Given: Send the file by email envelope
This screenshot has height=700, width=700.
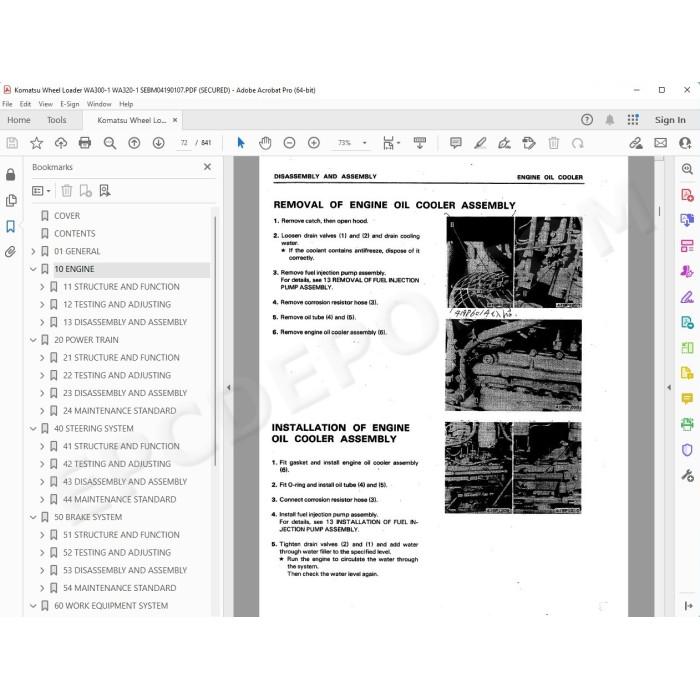Looking at the screenshot, I should click(661, 143).
